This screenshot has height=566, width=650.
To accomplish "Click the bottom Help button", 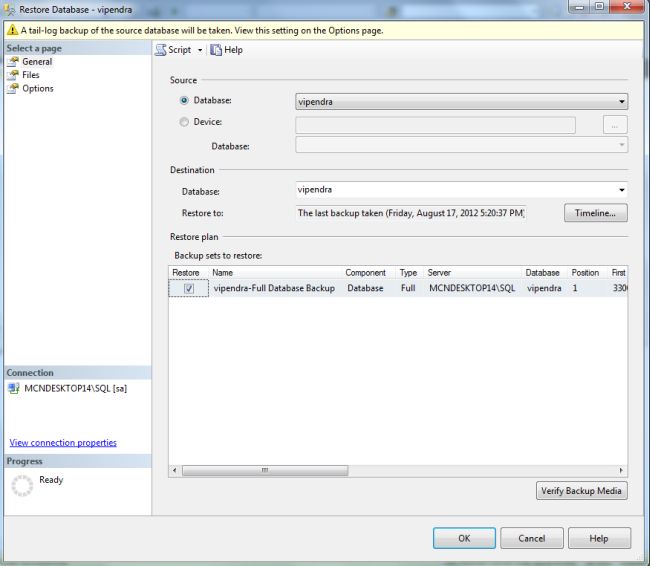I will click(x=599, y=538).
